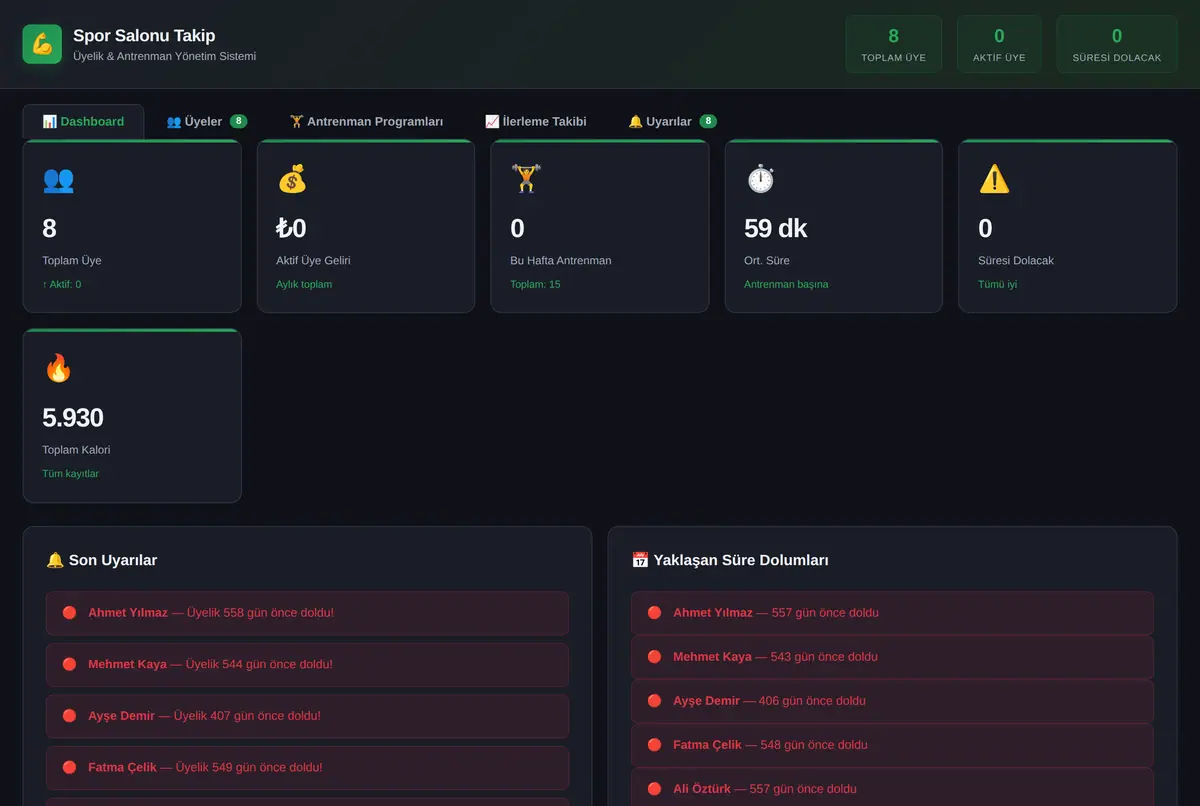The height and width of the screenshot is (806, 1200).
Task: Click the warning triangle icon in Süresi Dolacak card
Action: tap(994, 179)
